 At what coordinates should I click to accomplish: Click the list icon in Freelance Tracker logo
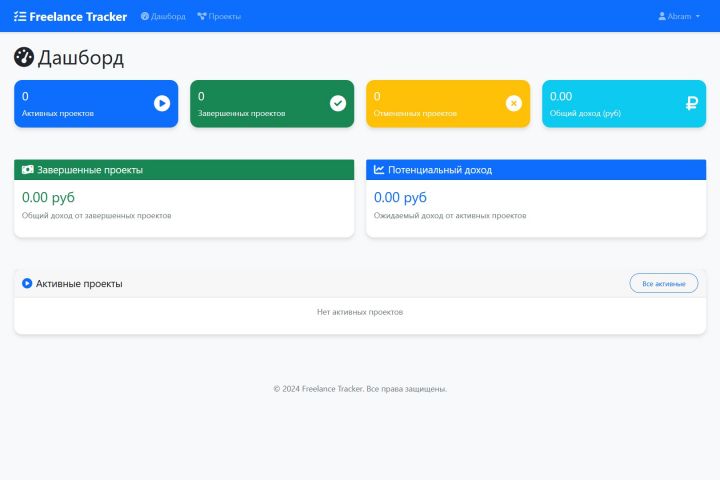[20, 17]
